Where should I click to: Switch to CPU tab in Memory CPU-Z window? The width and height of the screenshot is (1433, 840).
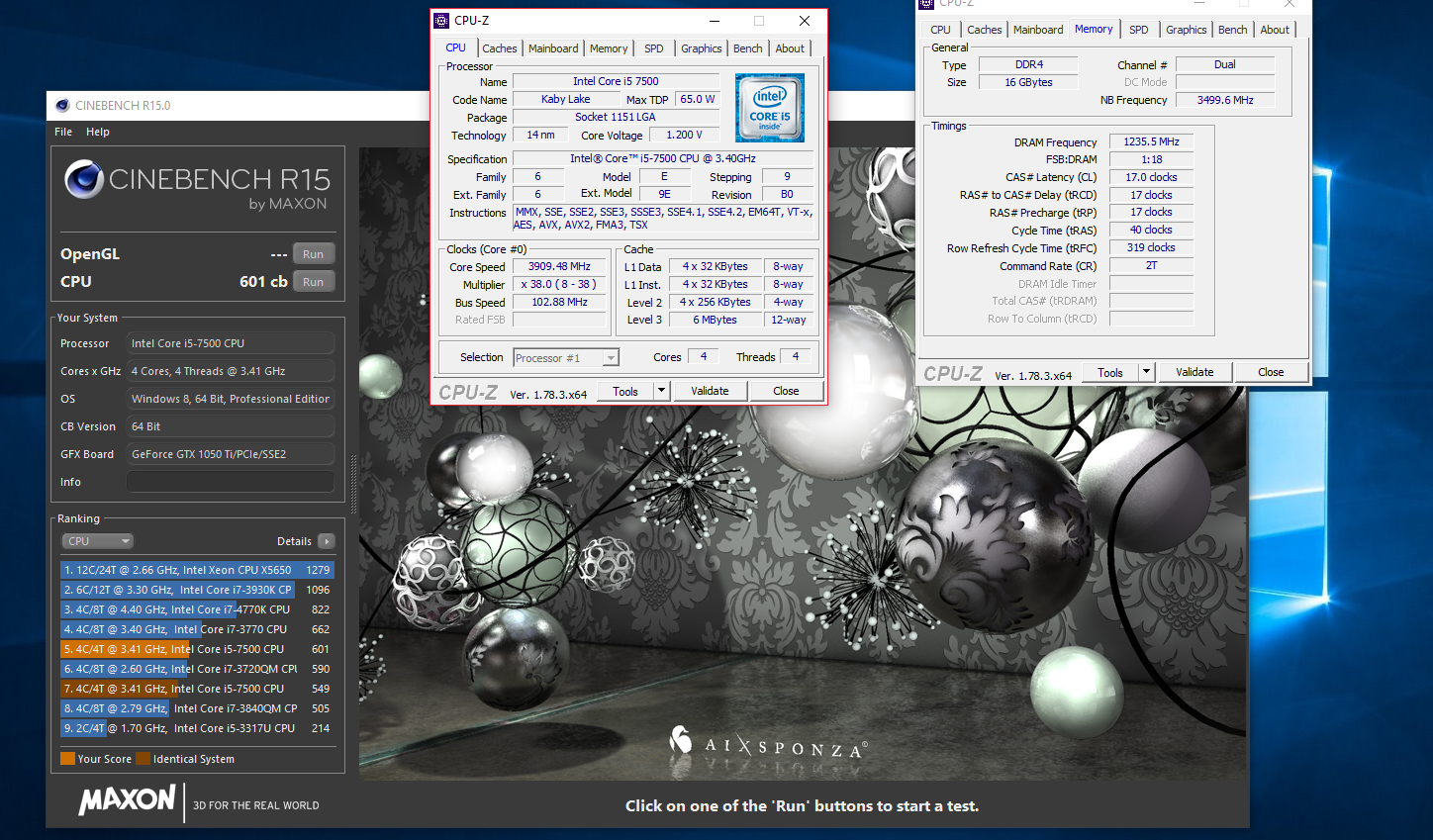click(x=941, y=30)
